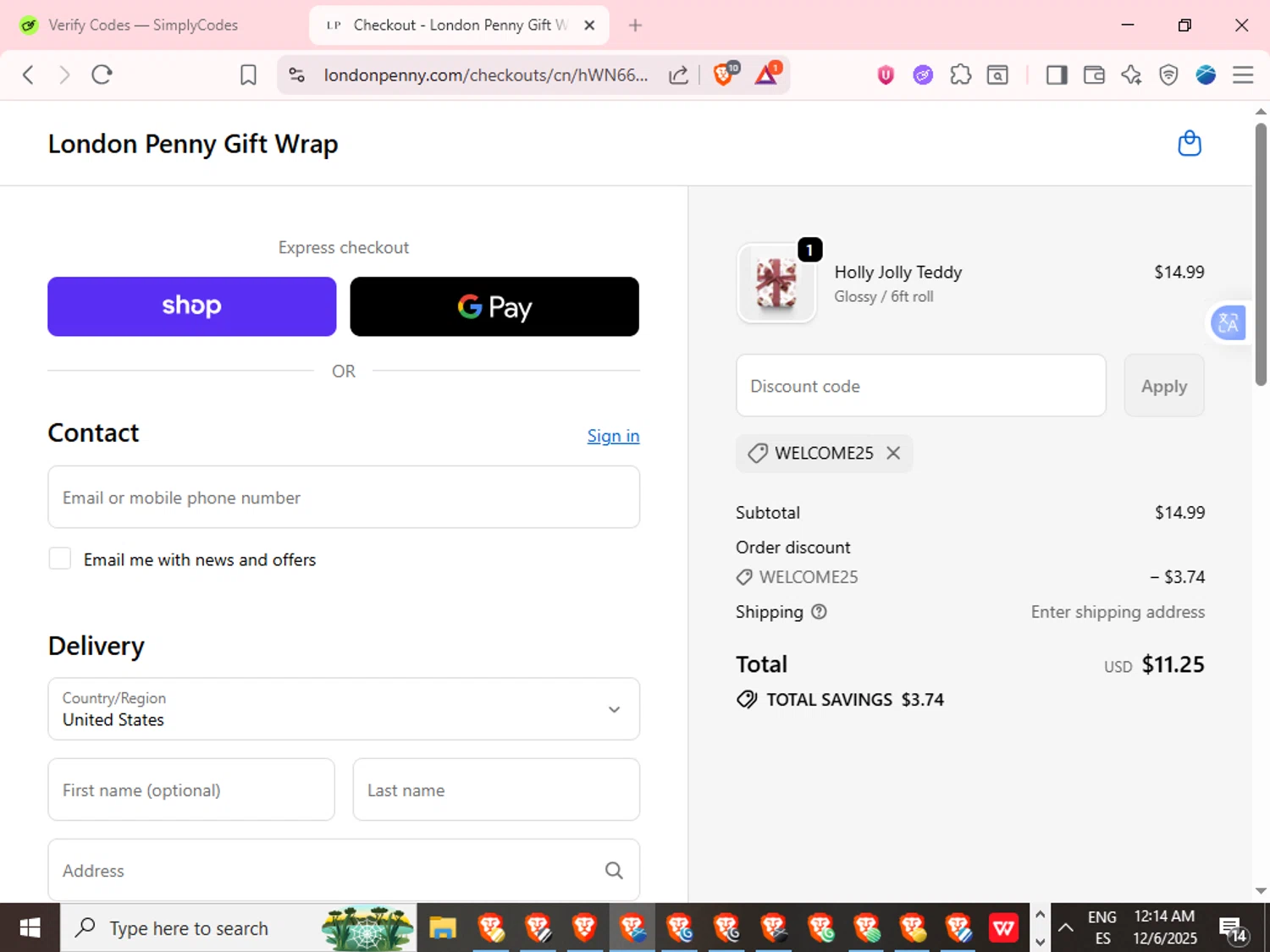Screen dimensions: 1270x952
Task: Click the Apply discount button
Action: [x=1164, y=386]
